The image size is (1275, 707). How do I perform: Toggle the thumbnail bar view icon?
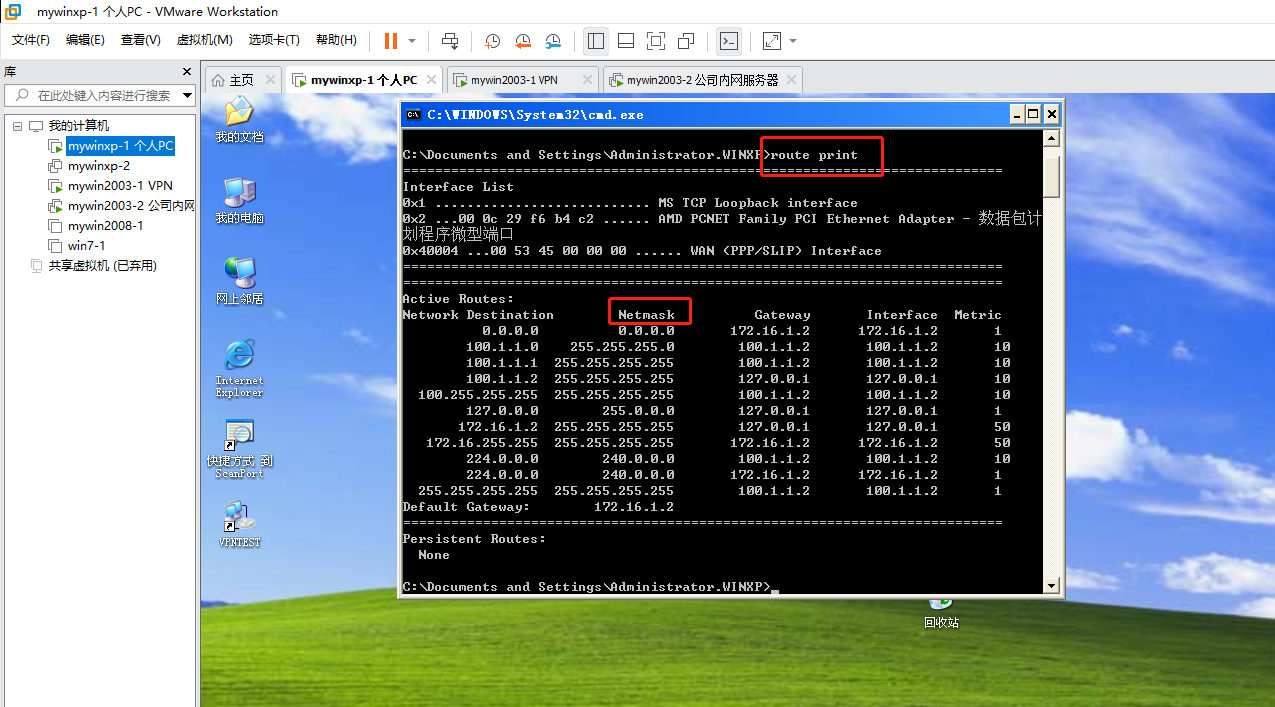point(626,41)
